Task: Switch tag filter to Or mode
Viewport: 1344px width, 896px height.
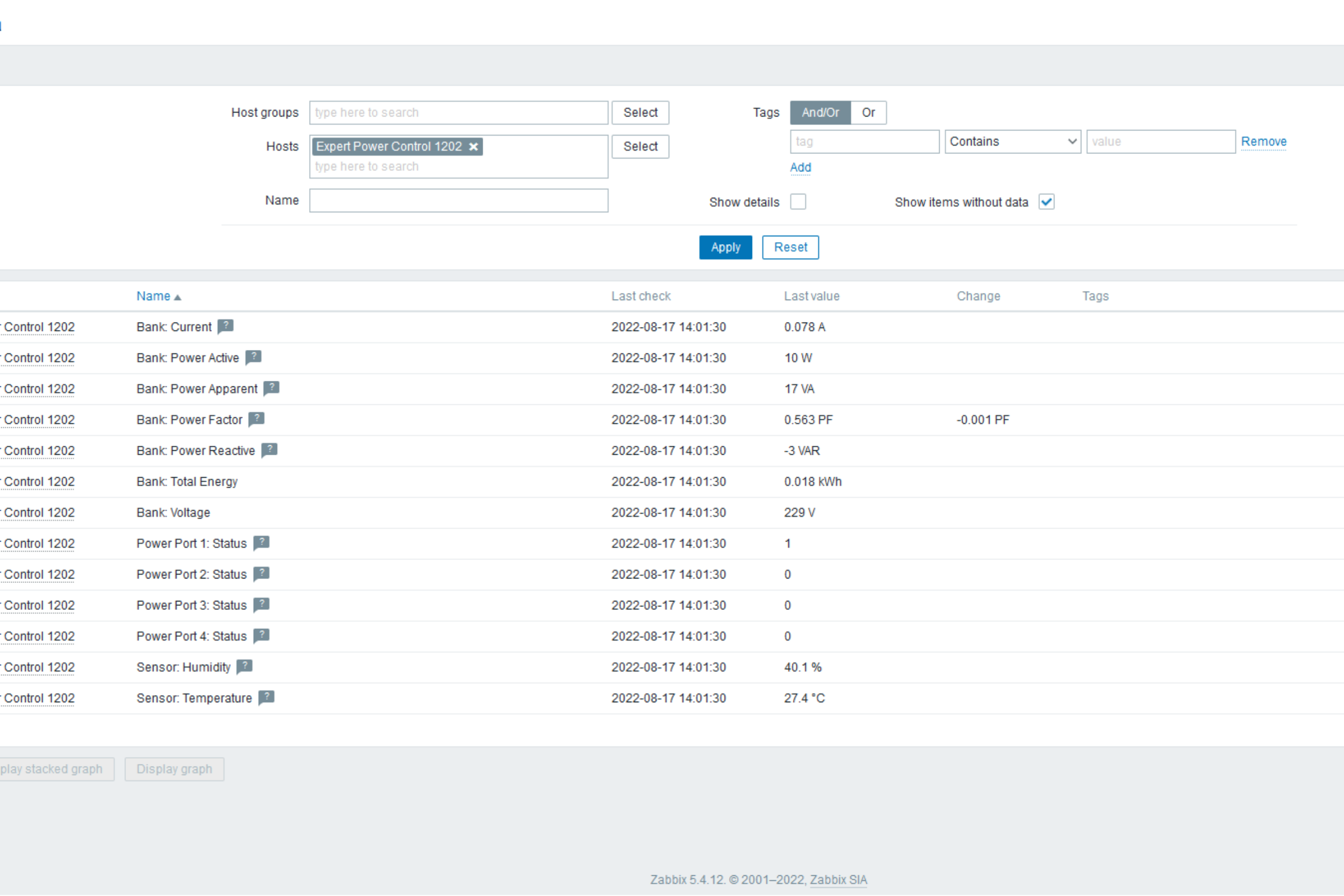Action: click(x=867, y=112)
